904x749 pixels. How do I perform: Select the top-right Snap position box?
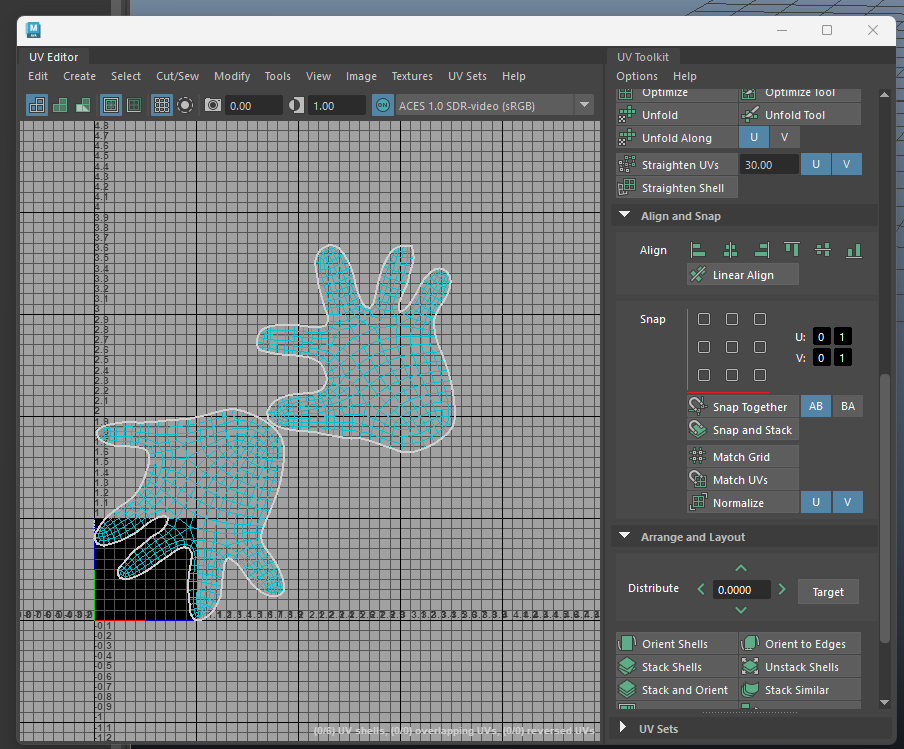[760, 319]
